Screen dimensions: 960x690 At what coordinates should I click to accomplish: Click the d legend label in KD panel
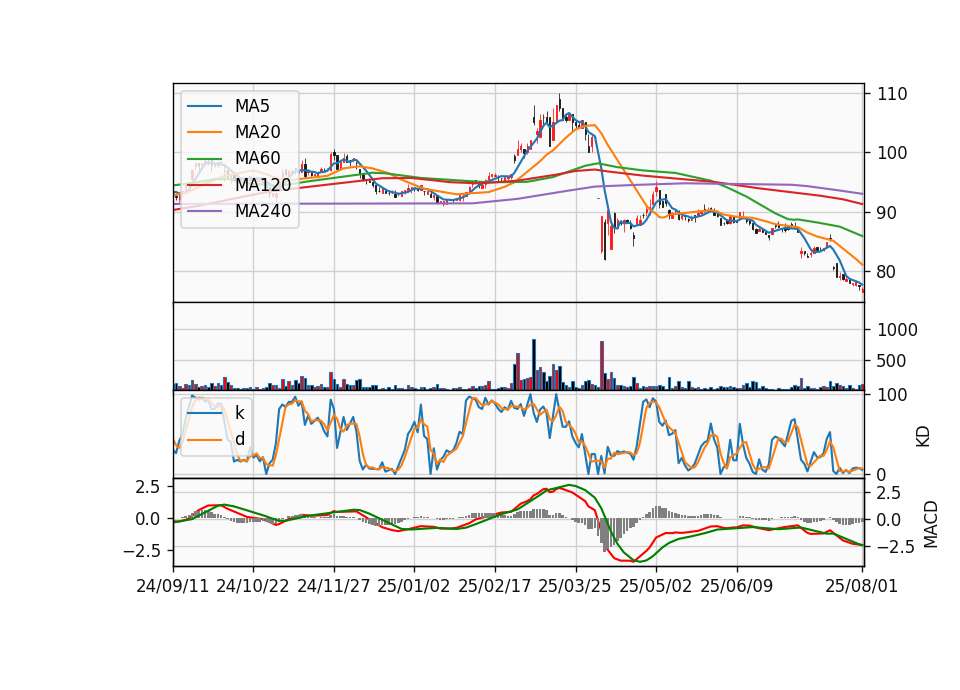pyautogui.click(x=239, y=439)
